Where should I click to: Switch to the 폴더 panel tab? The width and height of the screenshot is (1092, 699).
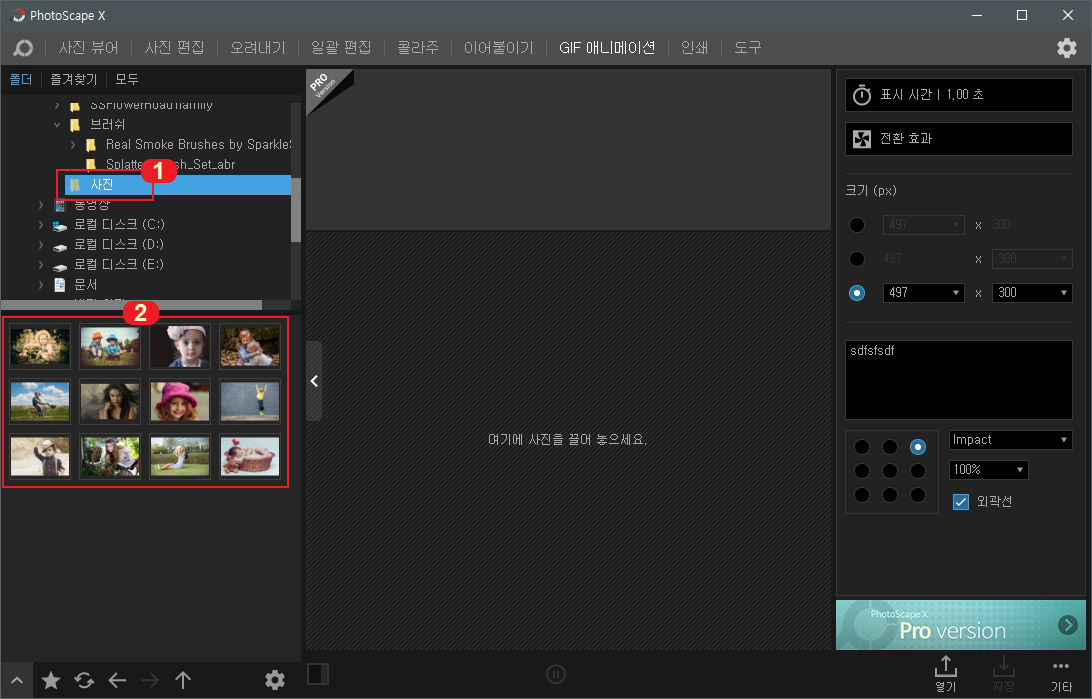[x=21, y=79]
